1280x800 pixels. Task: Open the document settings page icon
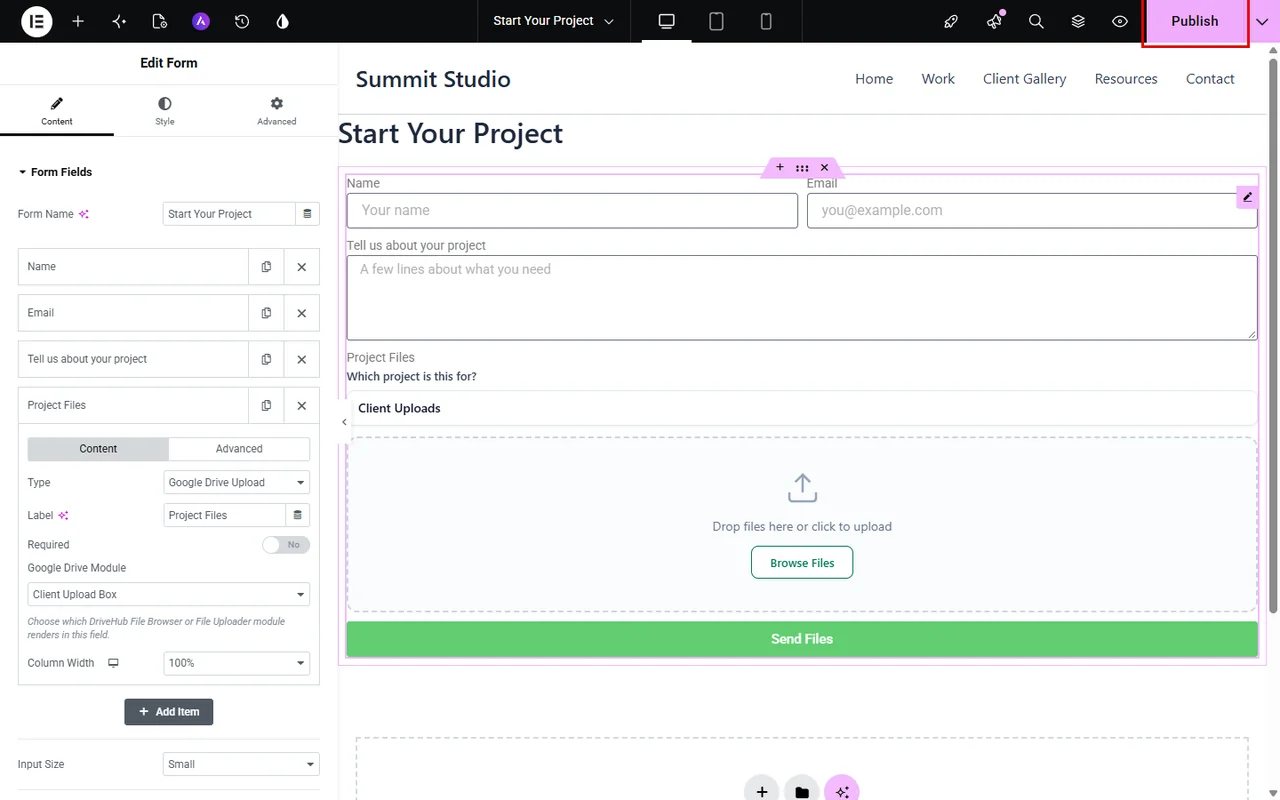[160, 21]
